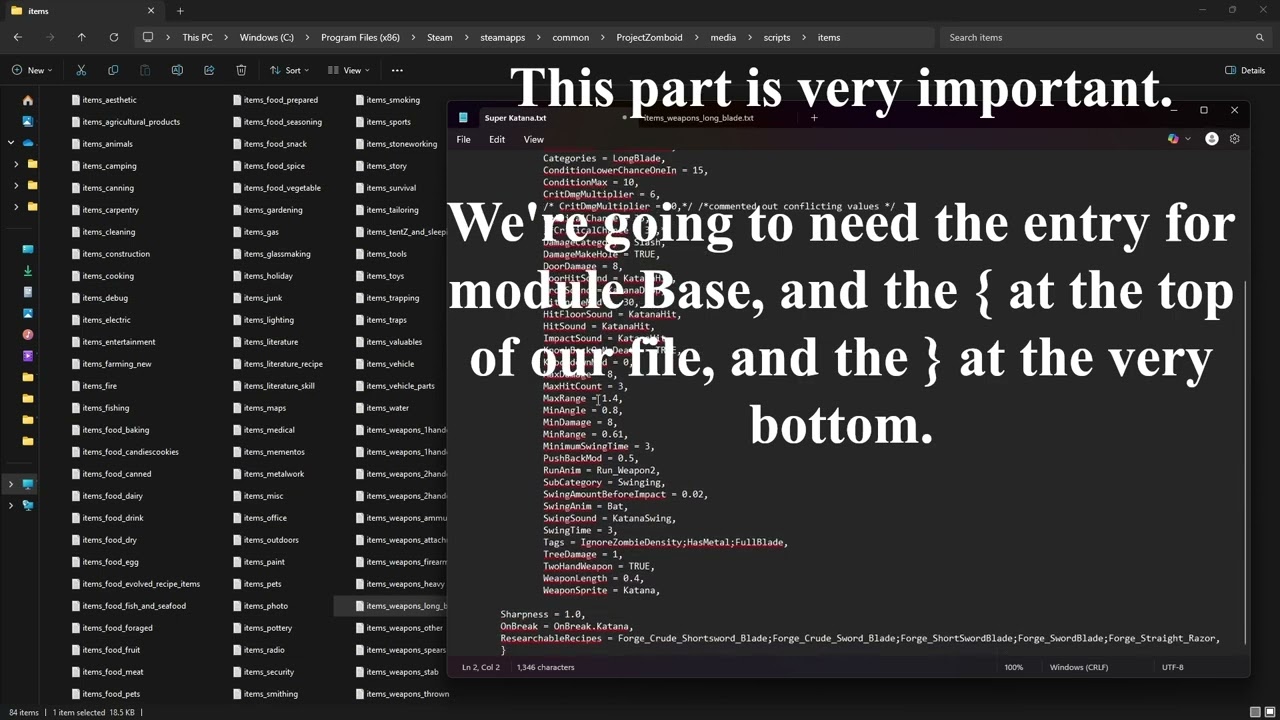Click the Ln 2, Col 2 status entry
The width and height of the screenshot is (1280, 720).
click(481, 667)
